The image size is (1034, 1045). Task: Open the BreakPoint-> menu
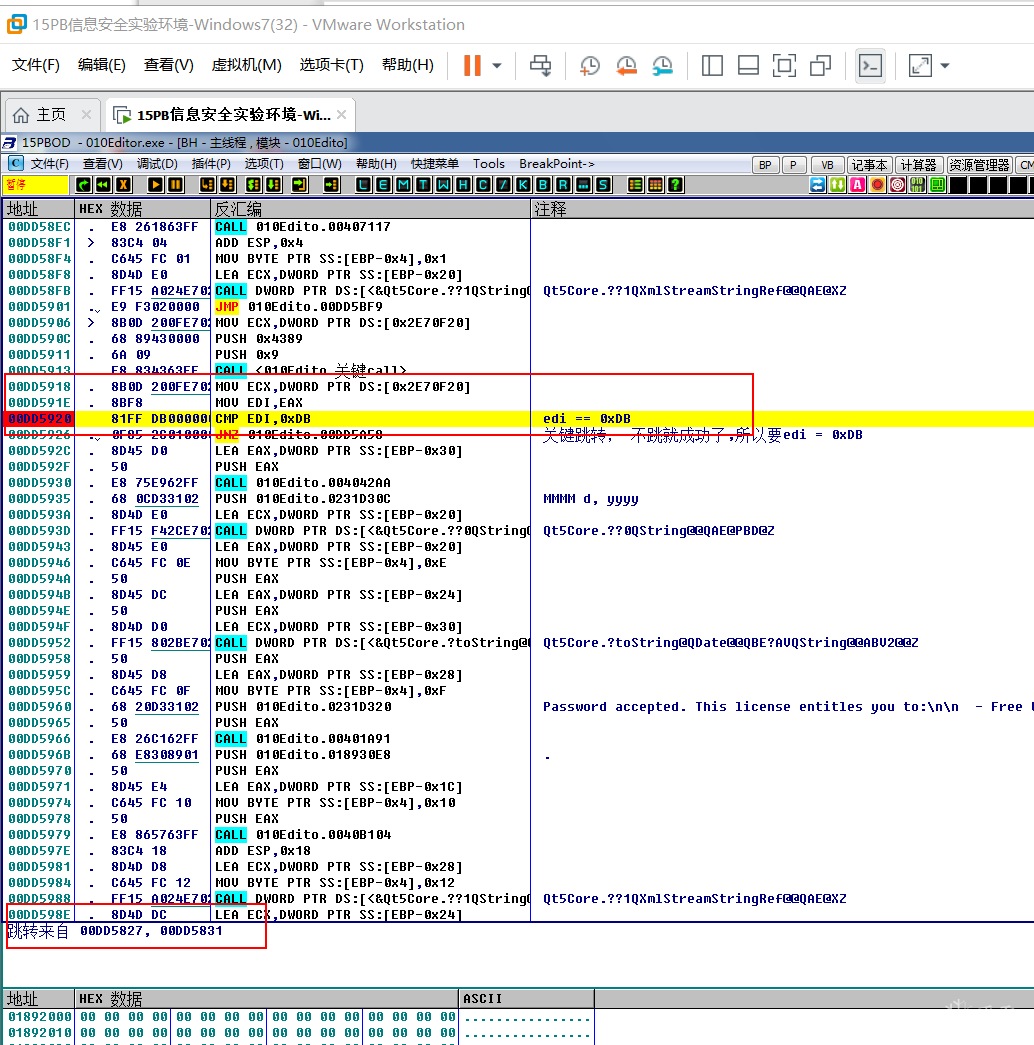coord(557,164)
